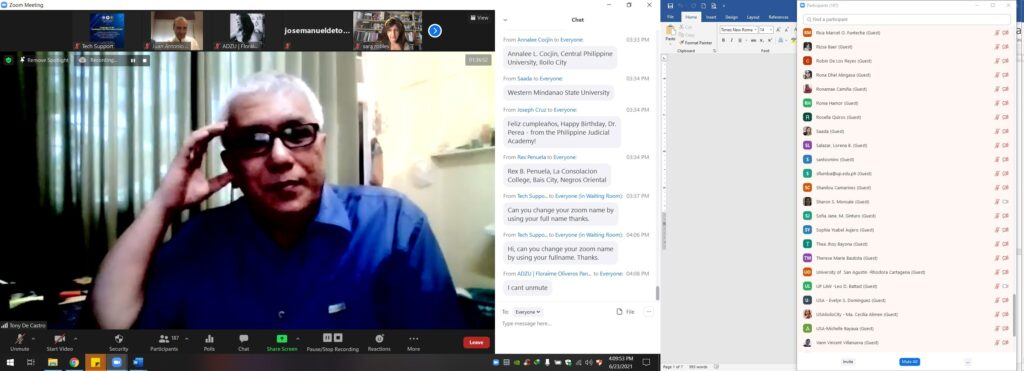Pause recording from the top recording indicator

133,60
